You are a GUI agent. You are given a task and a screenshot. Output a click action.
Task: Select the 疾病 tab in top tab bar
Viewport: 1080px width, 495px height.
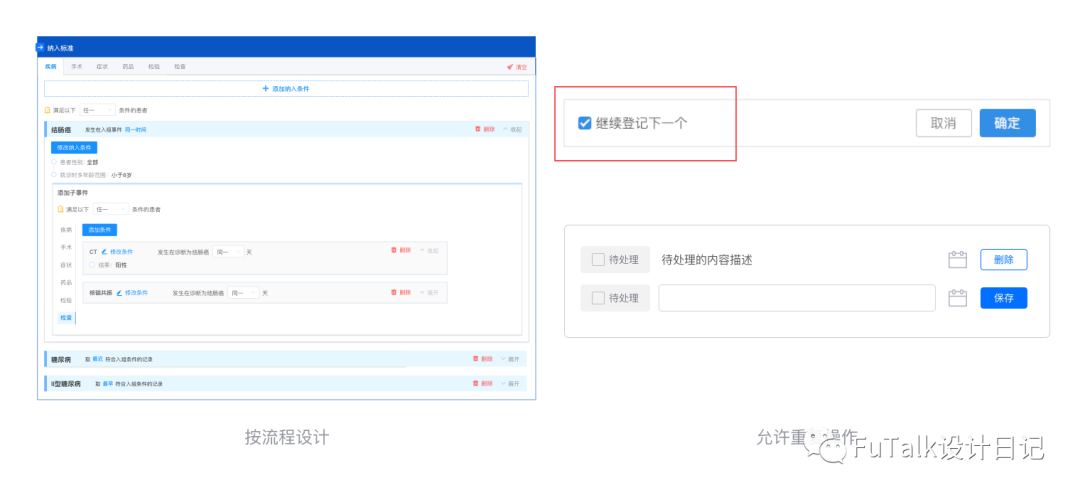pyautogui.click(x=50, y=67)
